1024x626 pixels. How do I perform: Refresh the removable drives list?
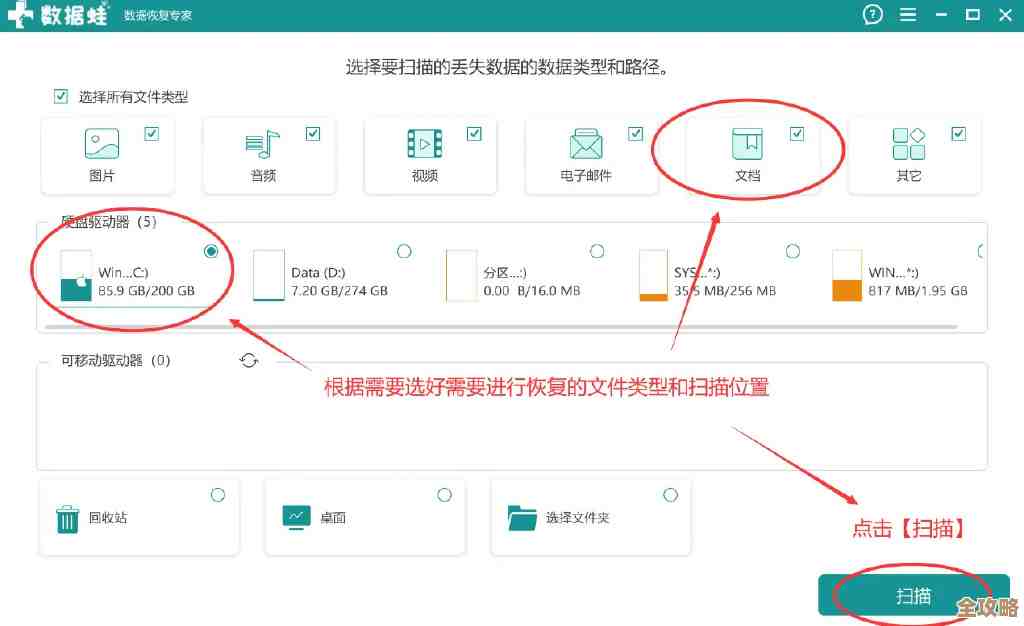coord(249,361)
